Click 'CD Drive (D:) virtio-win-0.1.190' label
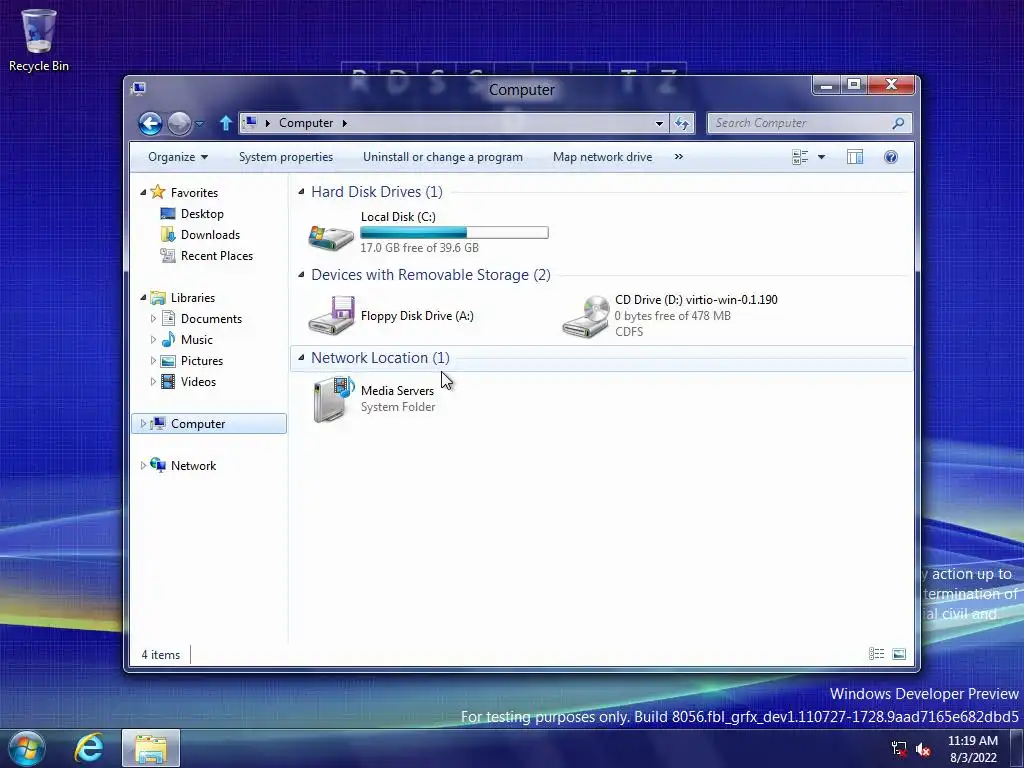The width and height of the screenshot is (1024, 768). (x=696, y=300)
